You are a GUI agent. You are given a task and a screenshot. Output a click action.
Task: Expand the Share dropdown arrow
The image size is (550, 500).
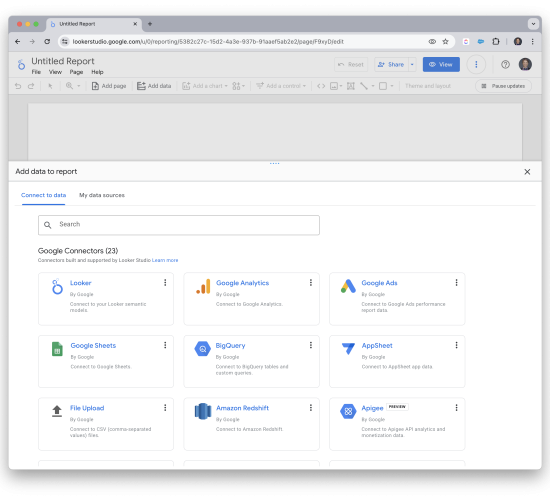coord(412,65)
